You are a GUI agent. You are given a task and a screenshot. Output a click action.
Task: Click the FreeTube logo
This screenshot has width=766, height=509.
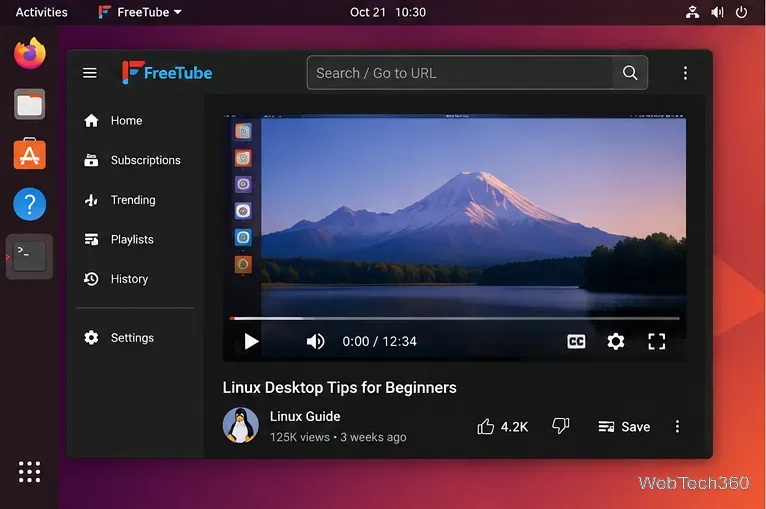pyautogui.click(x=167, y=72)
